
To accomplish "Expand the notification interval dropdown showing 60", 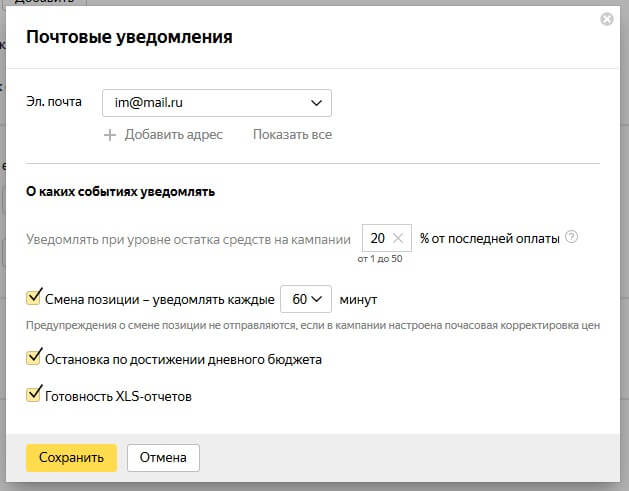I will (305, 299).
